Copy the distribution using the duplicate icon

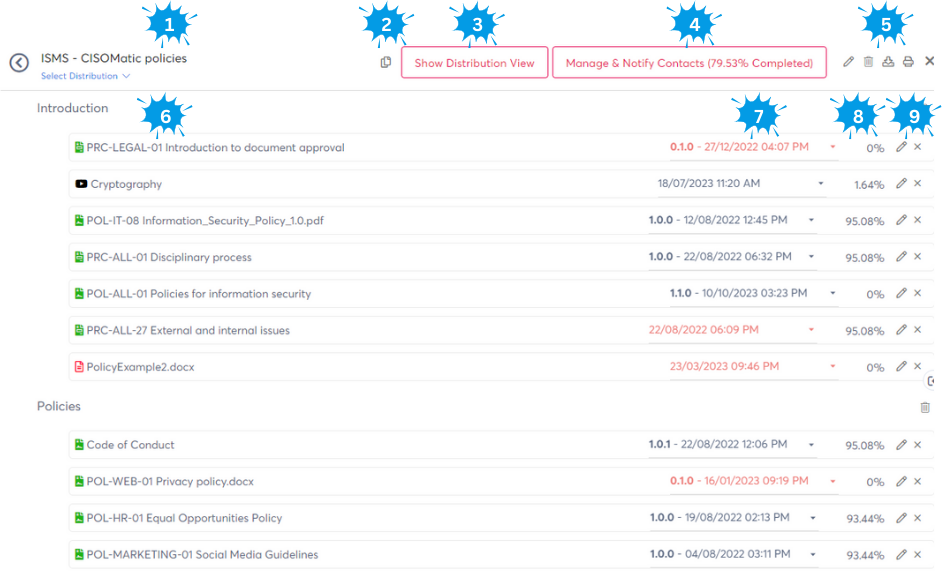[x=386, y=62]
